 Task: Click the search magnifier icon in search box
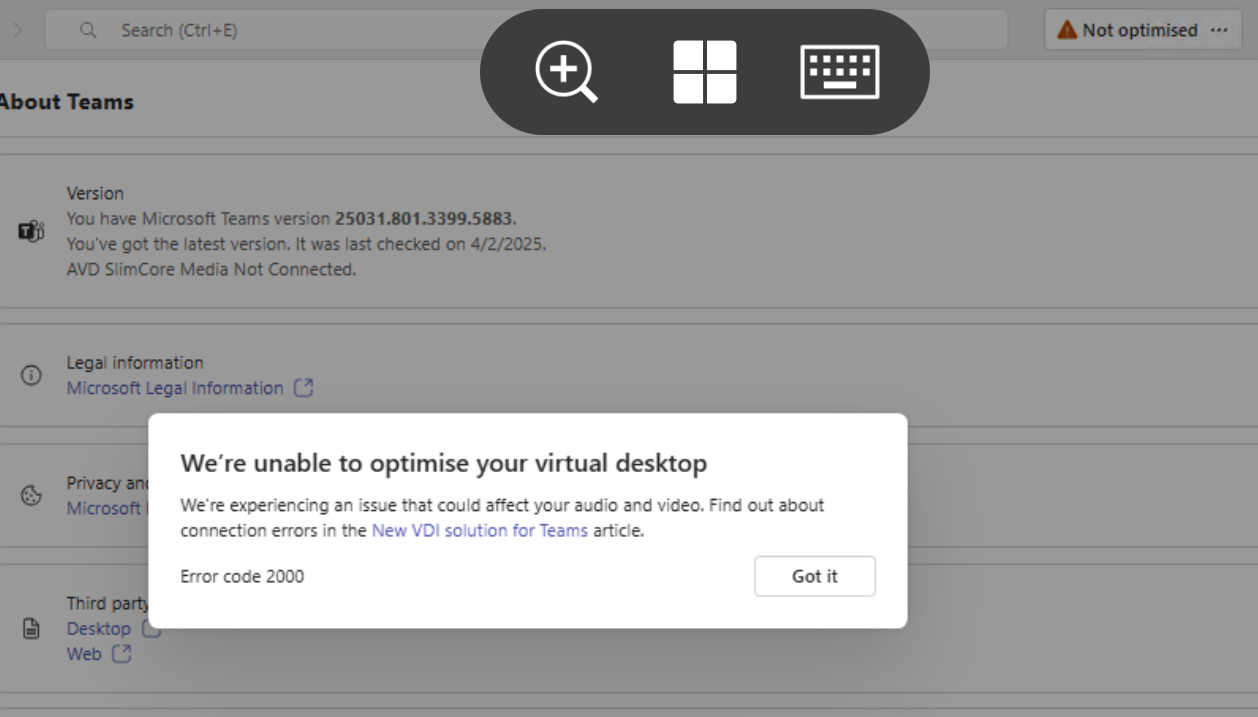coord(88,30)
